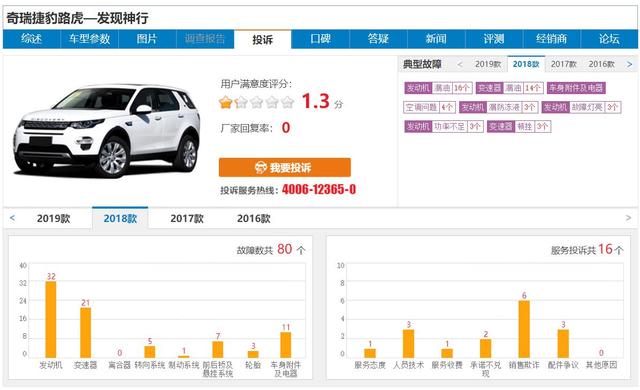Click the 发动机 故障灯亮 3个 tag

pos(581,107)
